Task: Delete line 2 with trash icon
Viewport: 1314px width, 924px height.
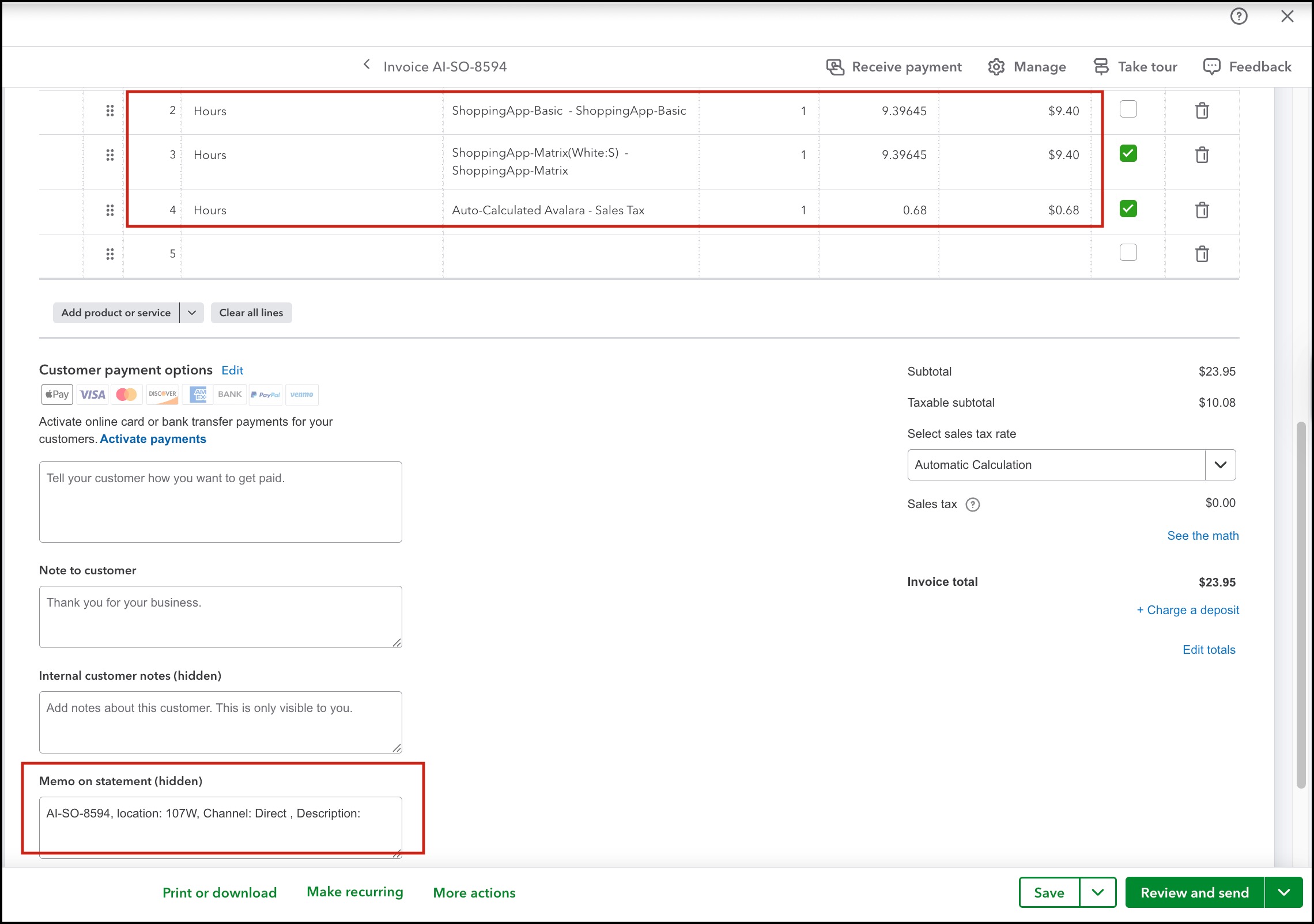Action: point(1202,111)
